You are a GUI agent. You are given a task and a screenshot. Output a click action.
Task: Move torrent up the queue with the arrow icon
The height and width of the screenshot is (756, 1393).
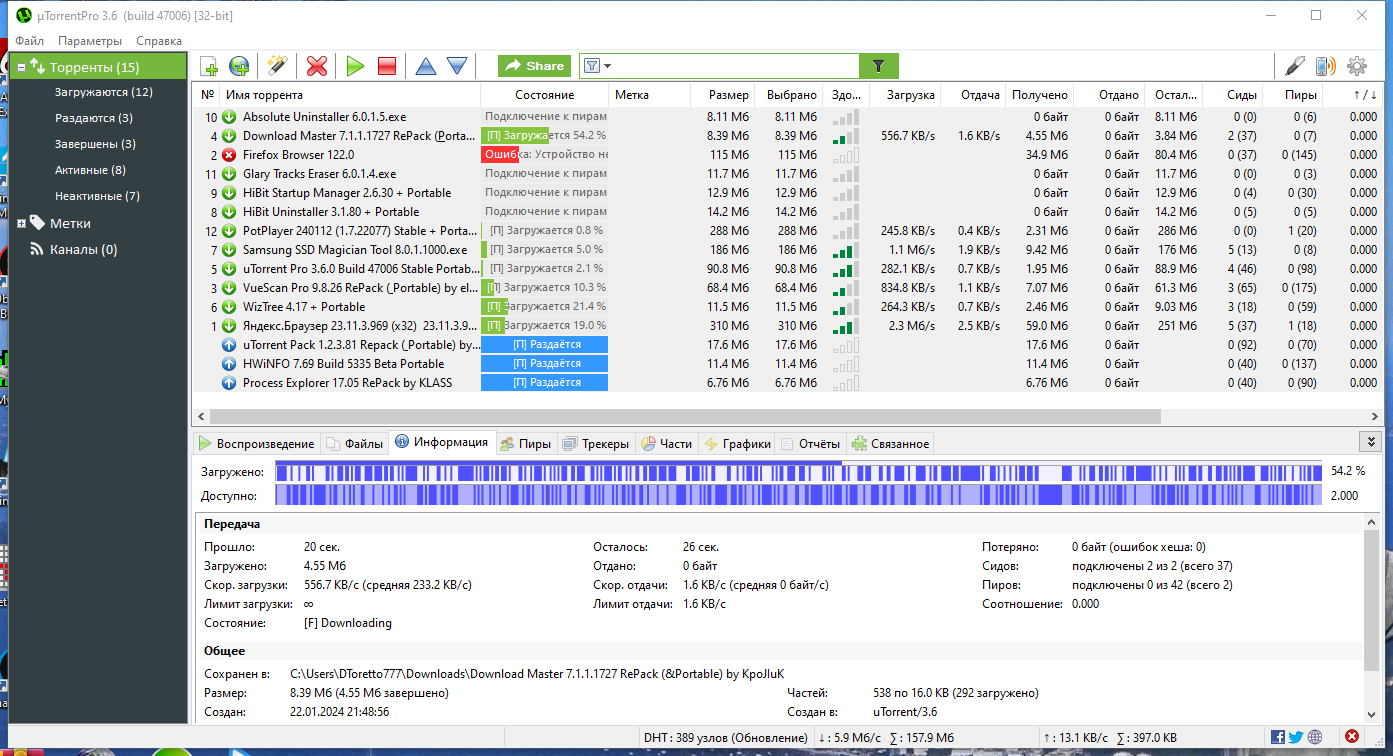(x=426, y=66)
